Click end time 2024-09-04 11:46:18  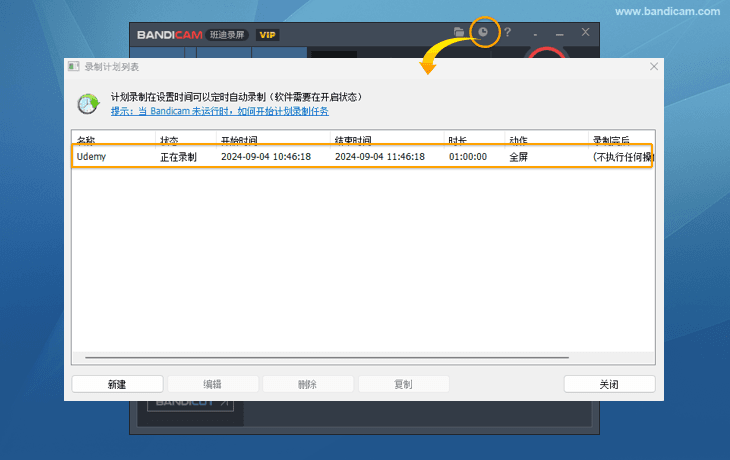tap(380, 156)
